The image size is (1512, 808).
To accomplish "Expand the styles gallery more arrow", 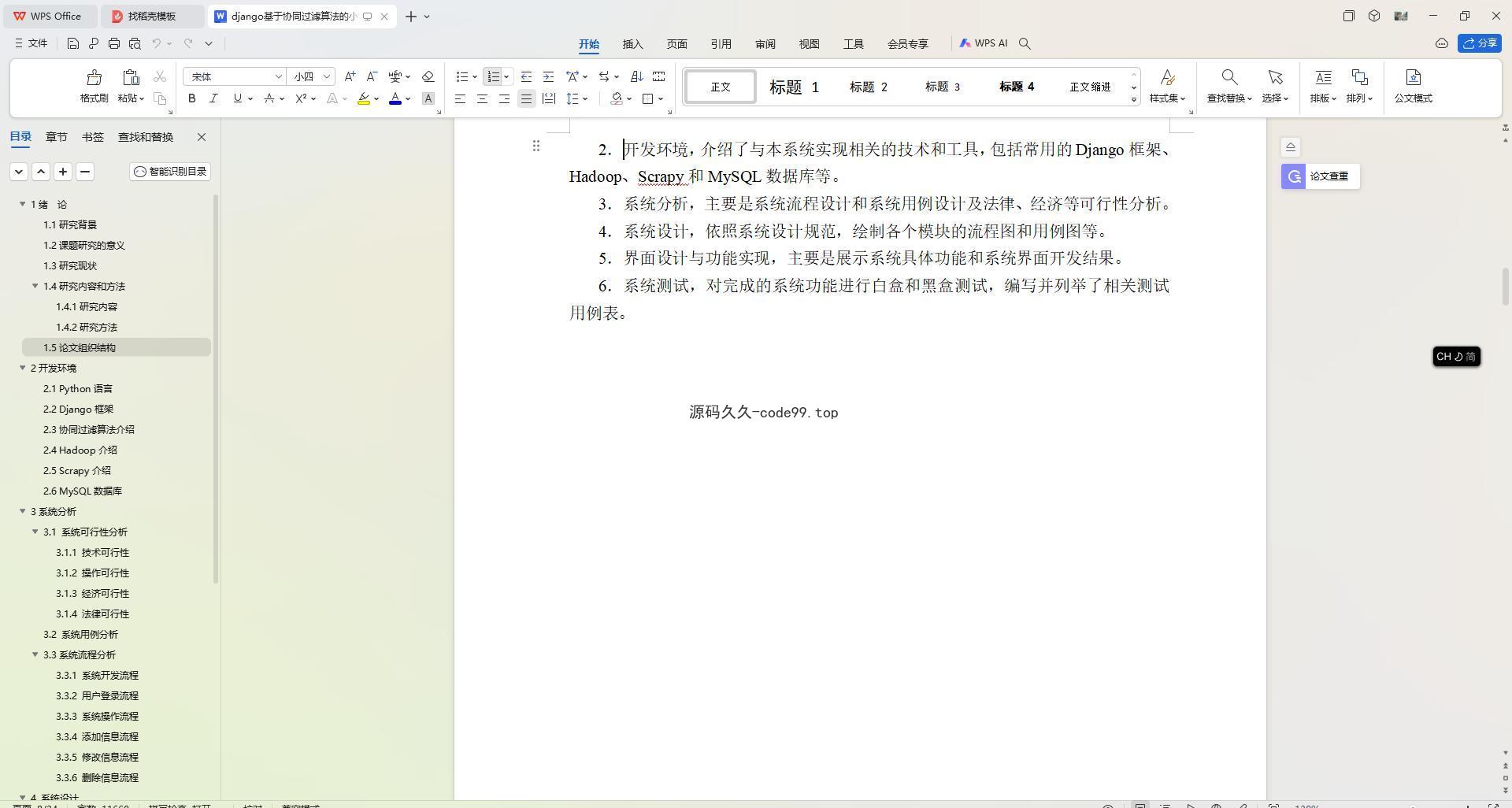I will [1134, 99].
